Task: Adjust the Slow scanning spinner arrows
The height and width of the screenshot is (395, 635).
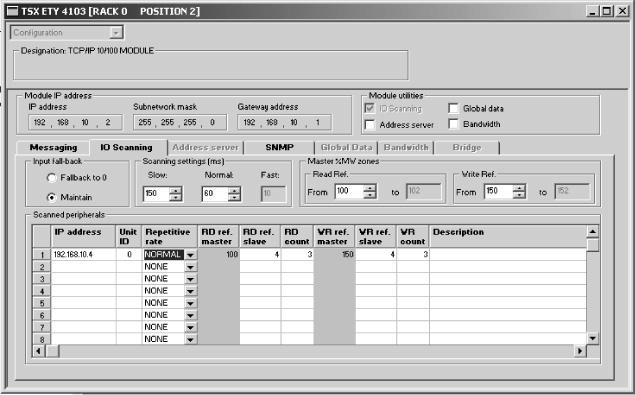Action: [176, 194]
